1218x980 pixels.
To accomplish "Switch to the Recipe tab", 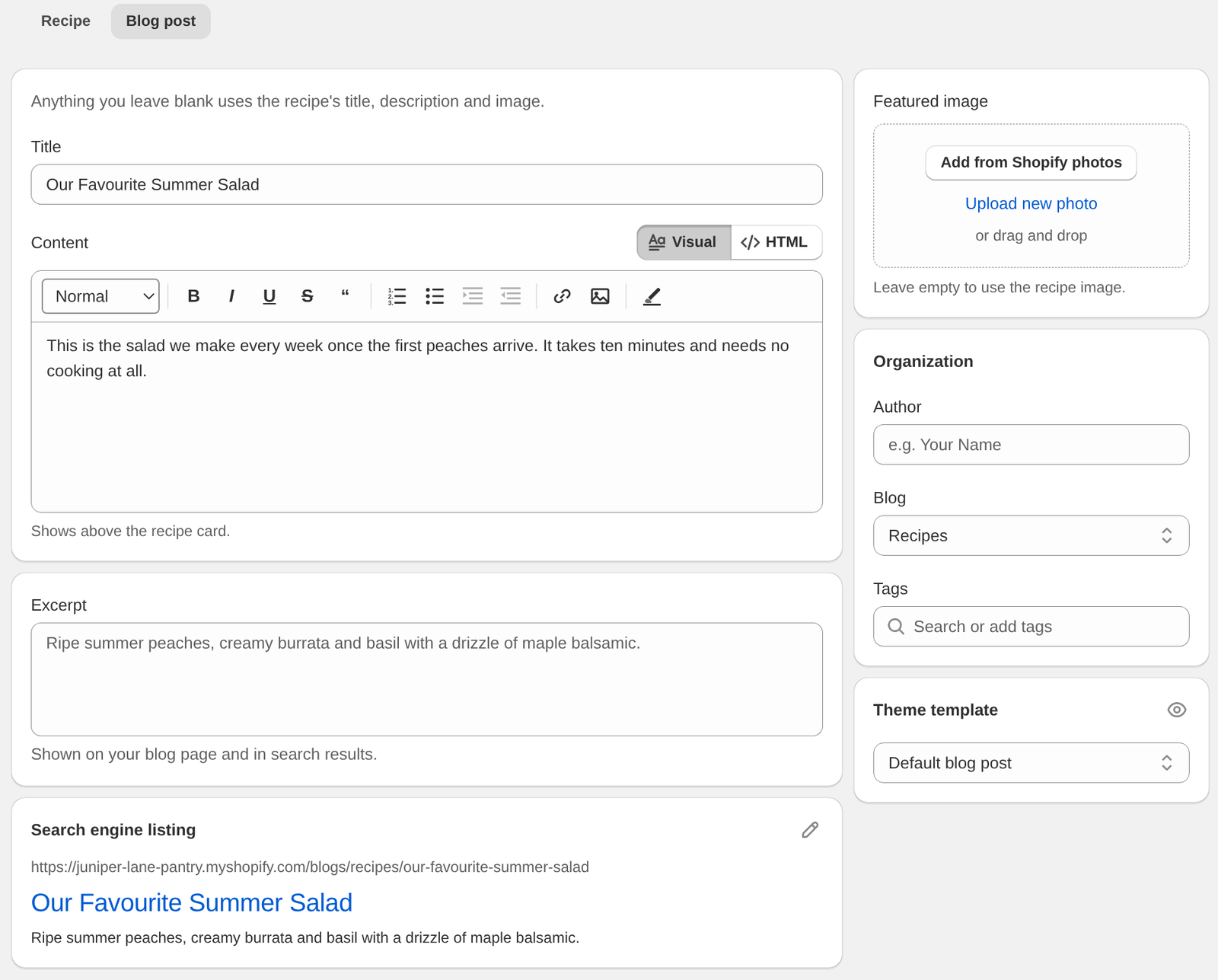I will coord(65,21).
